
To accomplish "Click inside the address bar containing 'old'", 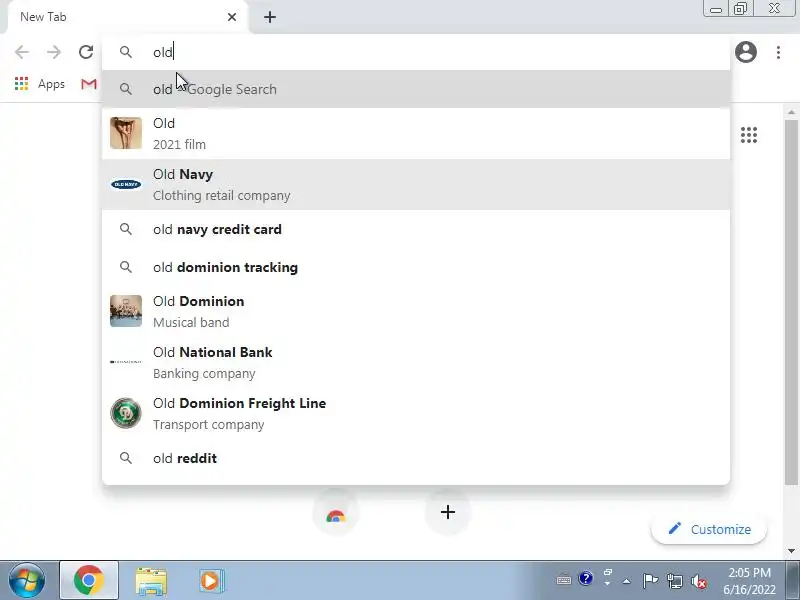I will point(416,52).
